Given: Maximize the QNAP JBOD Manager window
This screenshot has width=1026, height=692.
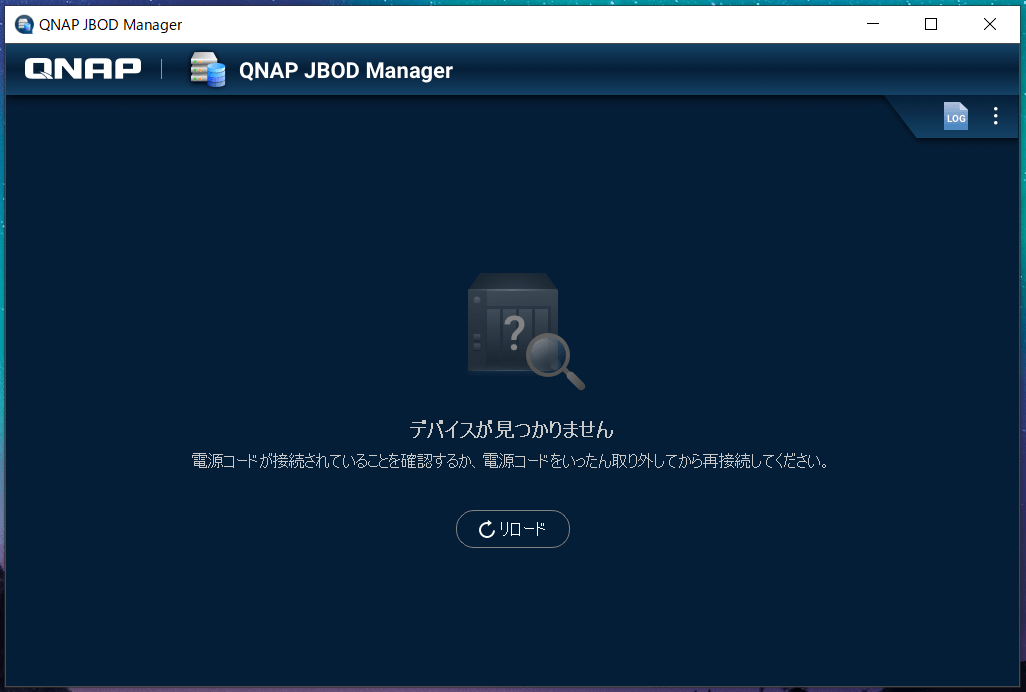Looking at the screenshot, I should 931,24.
